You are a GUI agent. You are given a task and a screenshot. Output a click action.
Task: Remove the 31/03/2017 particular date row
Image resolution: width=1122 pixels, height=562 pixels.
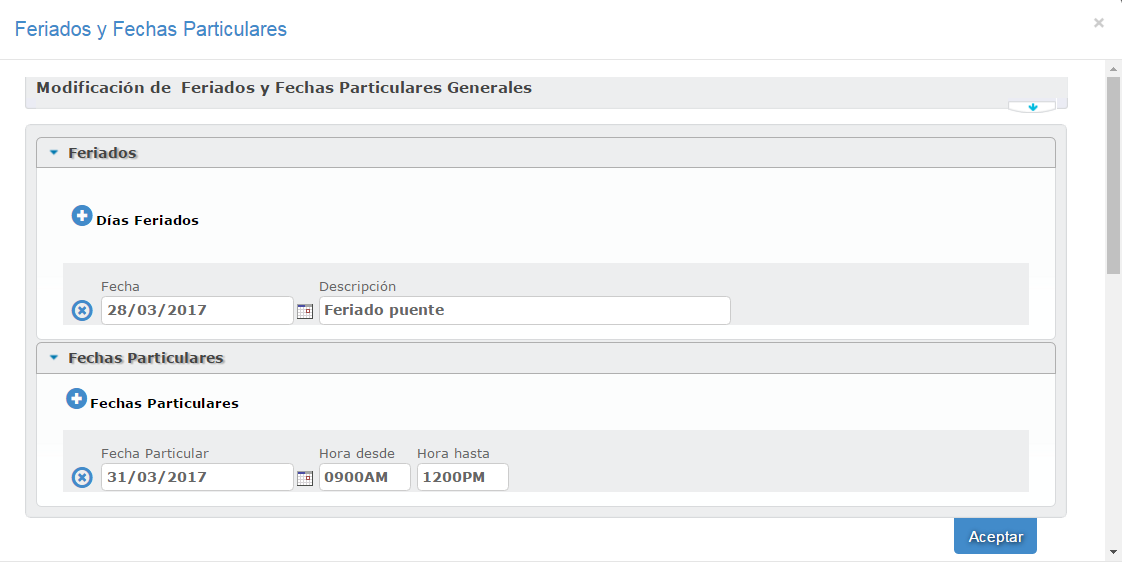[82, 478]
